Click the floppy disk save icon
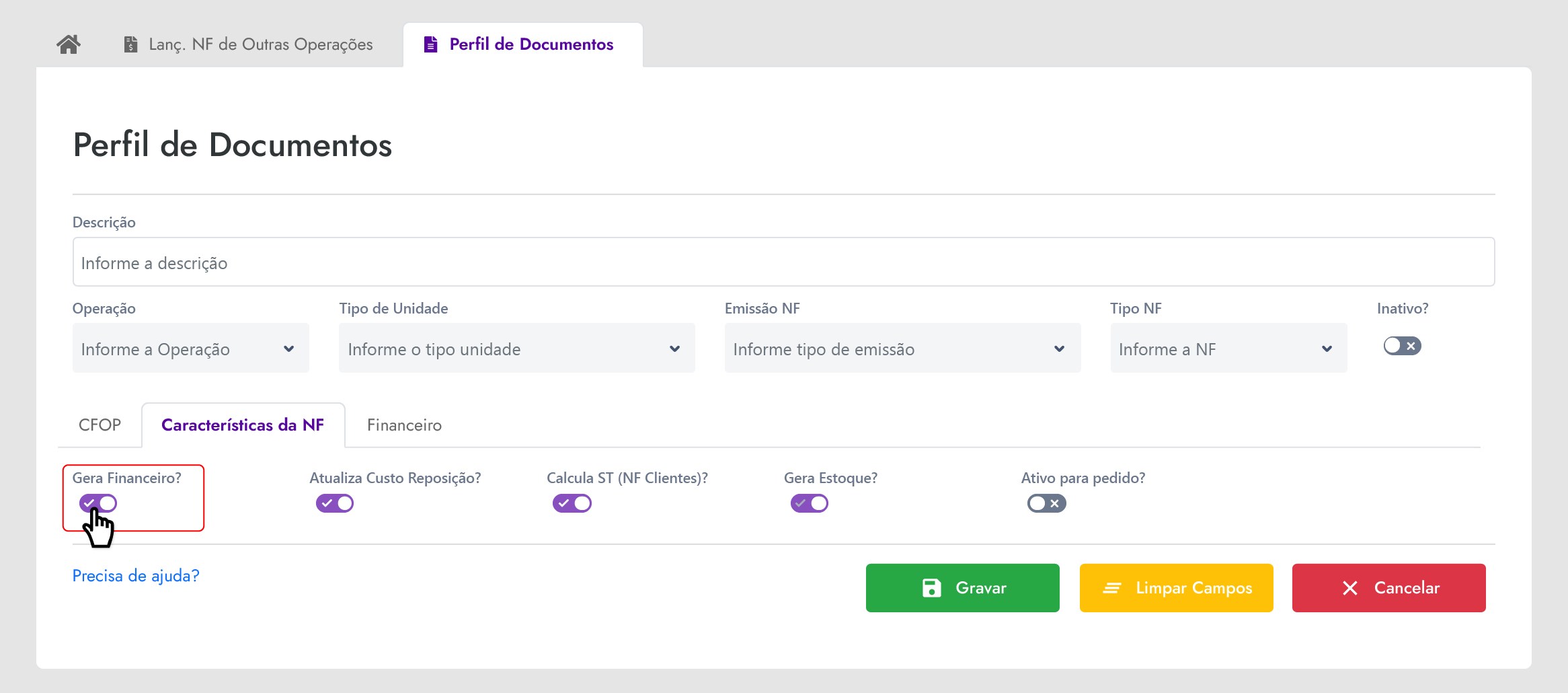This screenshot has width=1568, height=693. point(931,588)
